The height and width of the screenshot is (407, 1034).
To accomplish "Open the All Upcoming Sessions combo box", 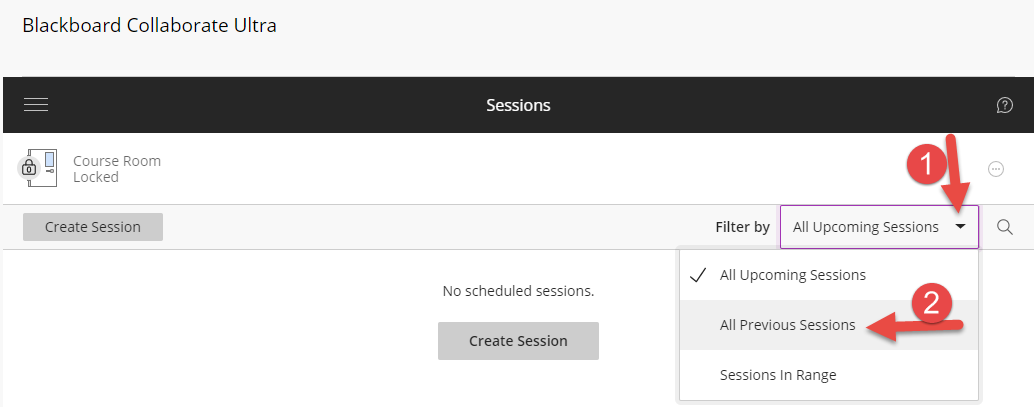I will click(866, 227).
